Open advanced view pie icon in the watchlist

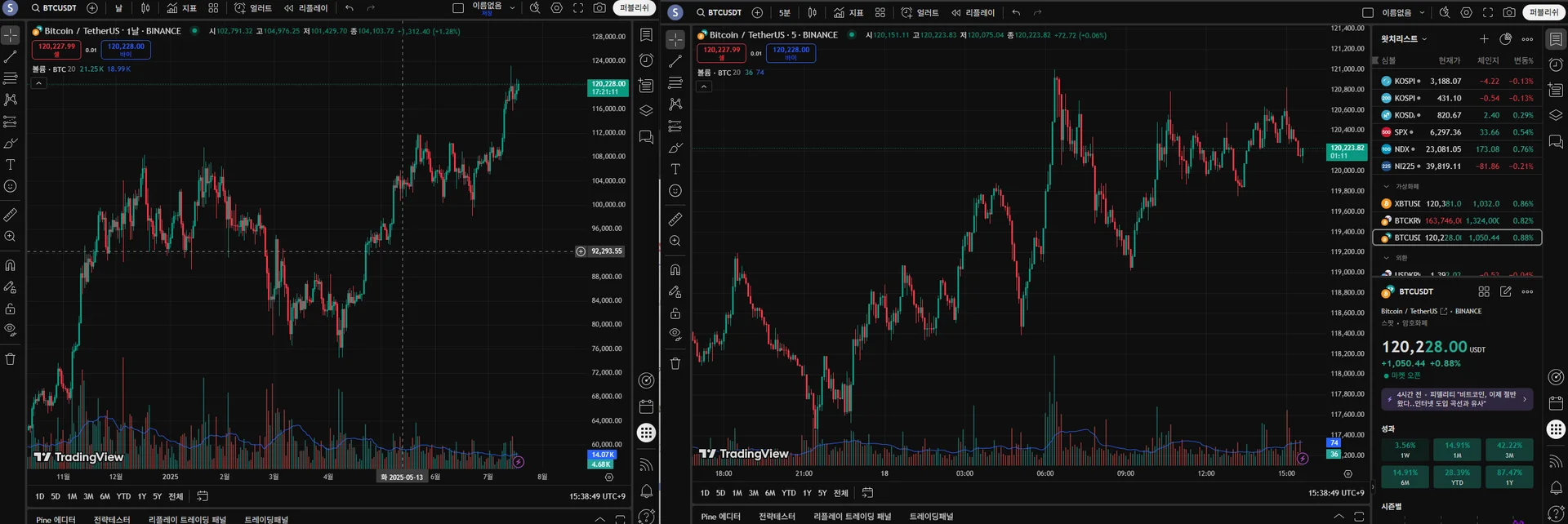tap(1506, 39)
